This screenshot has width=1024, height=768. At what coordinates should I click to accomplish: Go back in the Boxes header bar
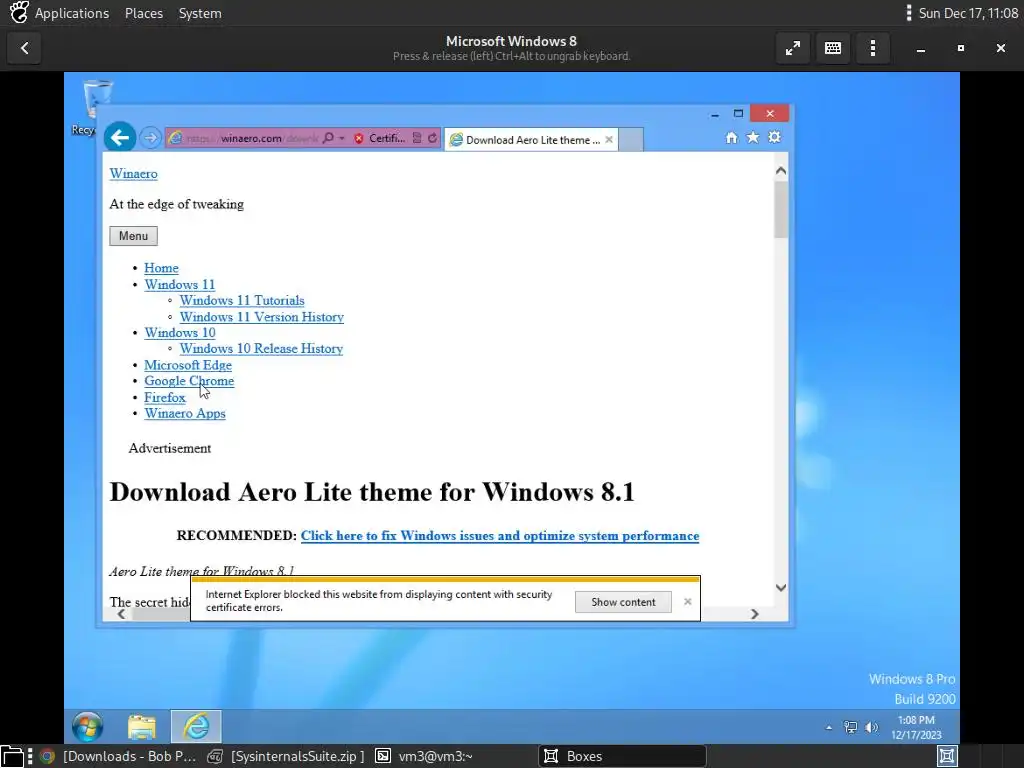click(24, 48)
